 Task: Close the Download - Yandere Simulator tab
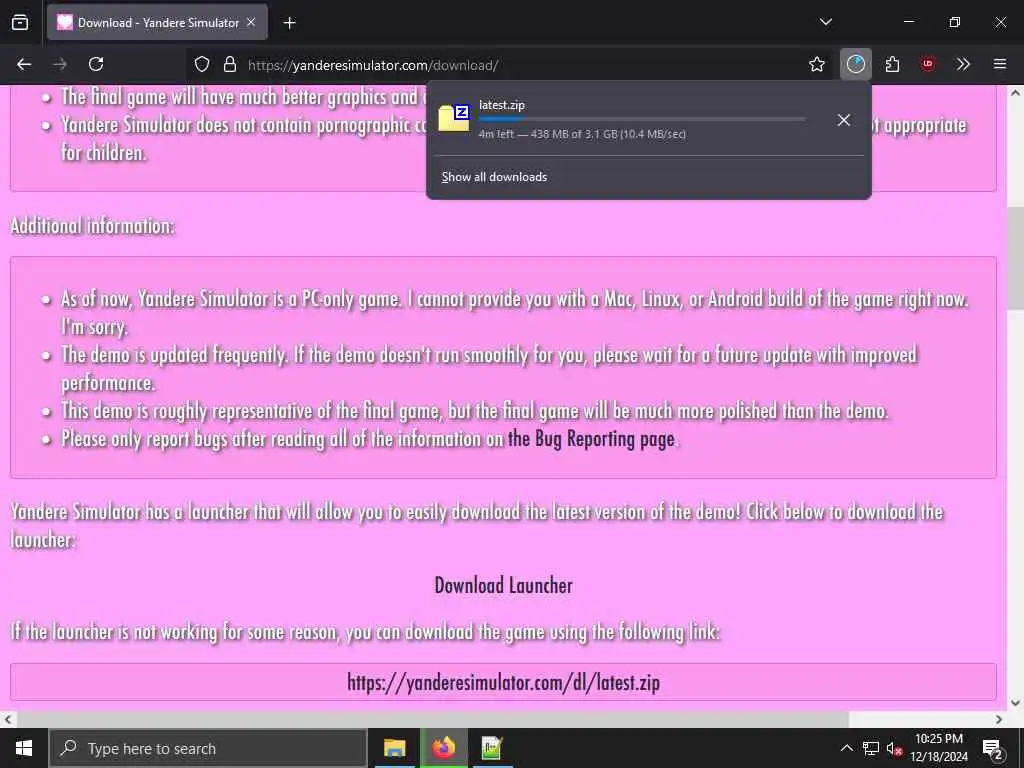point(251,22)
